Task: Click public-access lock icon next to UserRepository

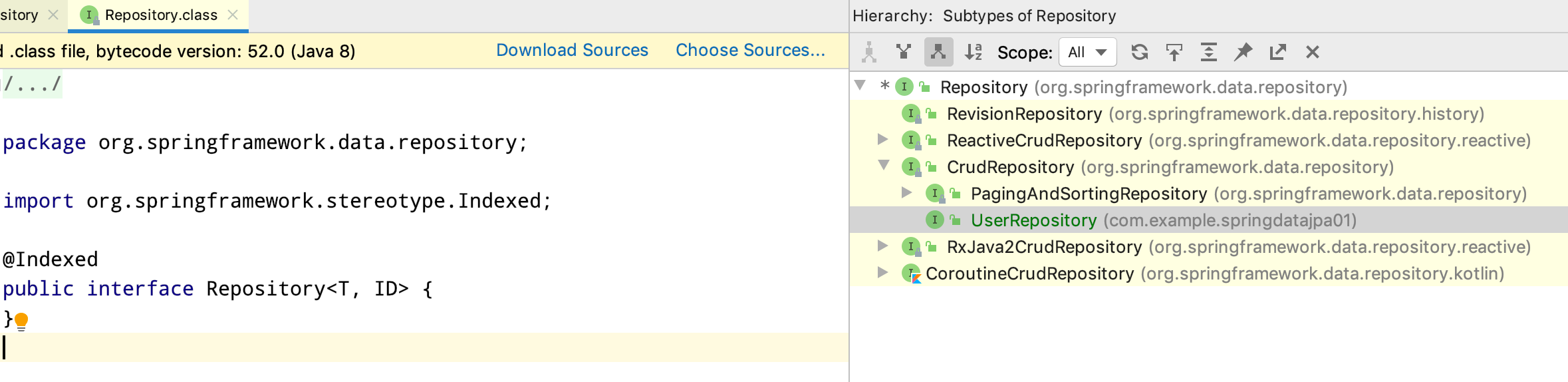Action: coord(955,220)
